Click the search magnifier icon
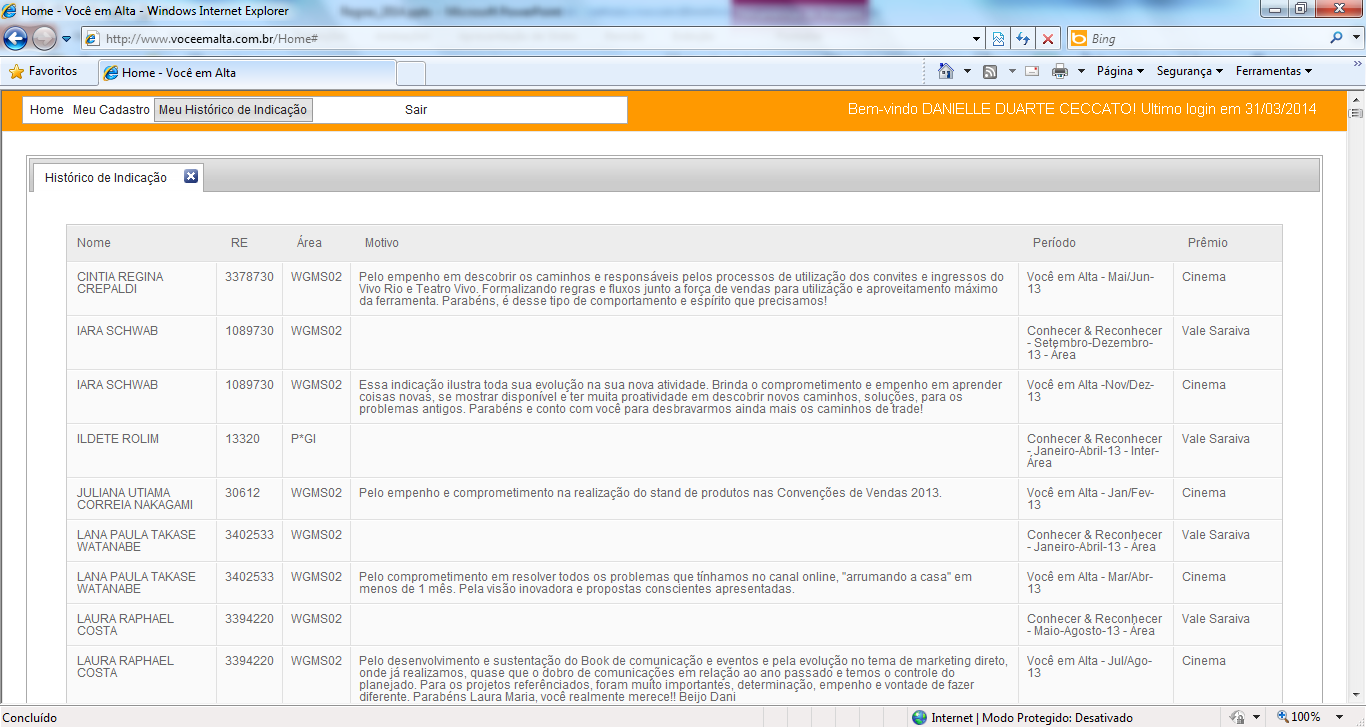 coord(1336,39)
